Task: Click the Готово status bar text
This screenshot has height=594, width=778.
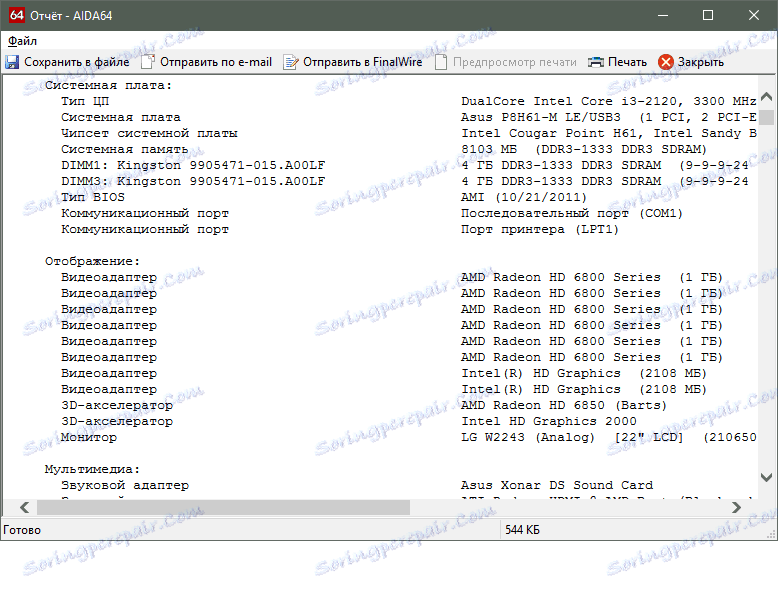Action: (22, 530)
